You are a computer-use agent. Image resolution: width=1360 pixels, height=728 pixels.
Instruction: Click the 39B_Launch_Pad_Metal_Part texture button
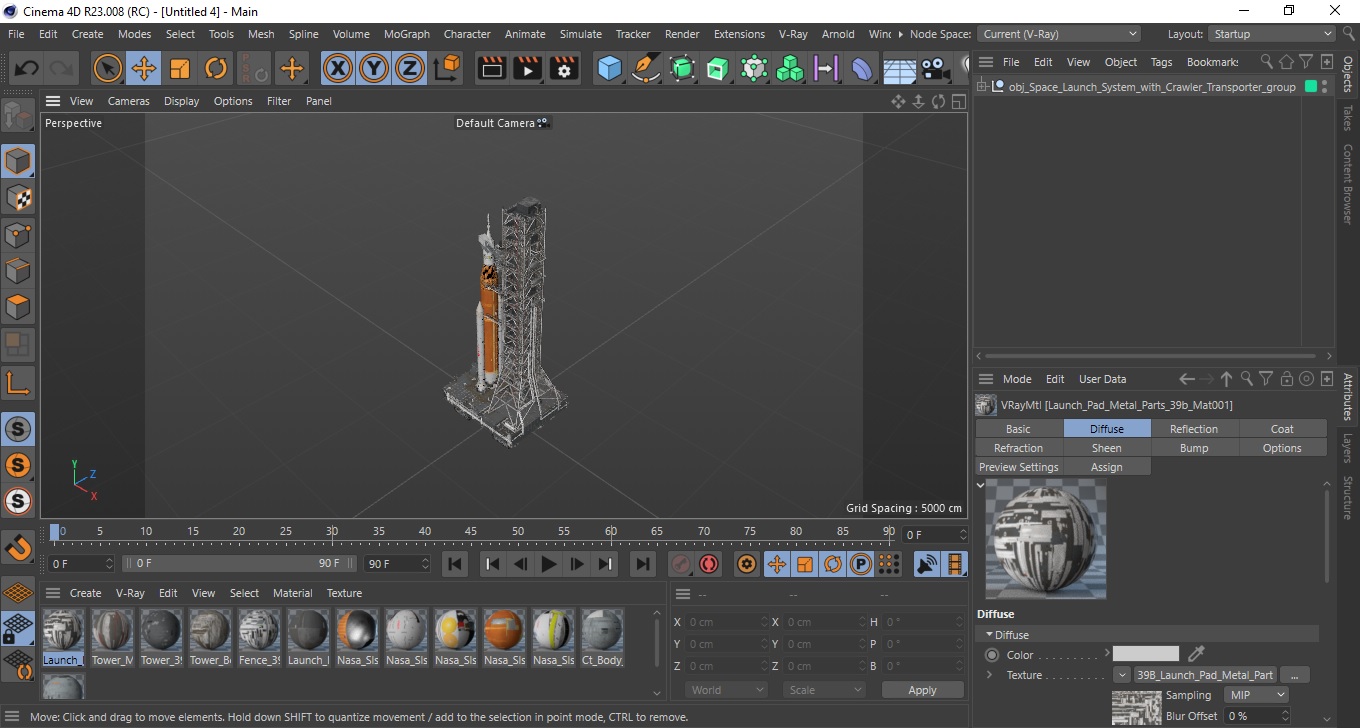click(1205, 675)
